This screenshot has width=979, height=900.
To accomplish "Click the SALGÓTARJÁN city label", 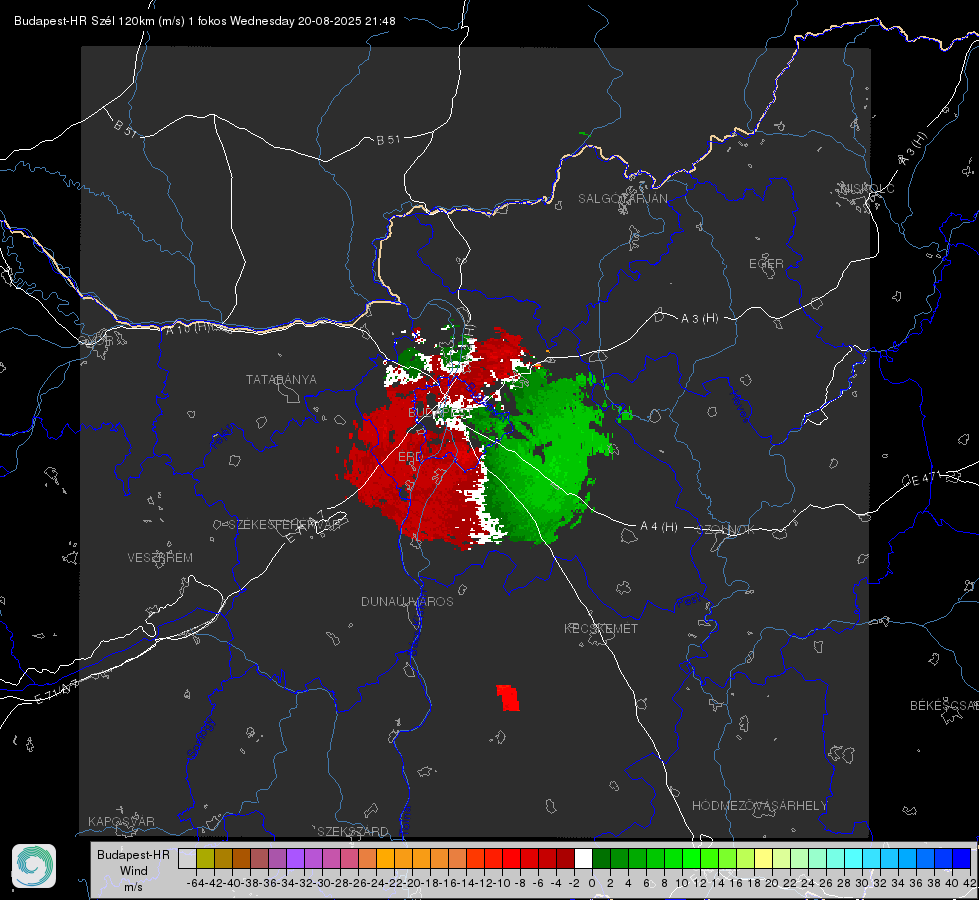I will click(622, 199).
